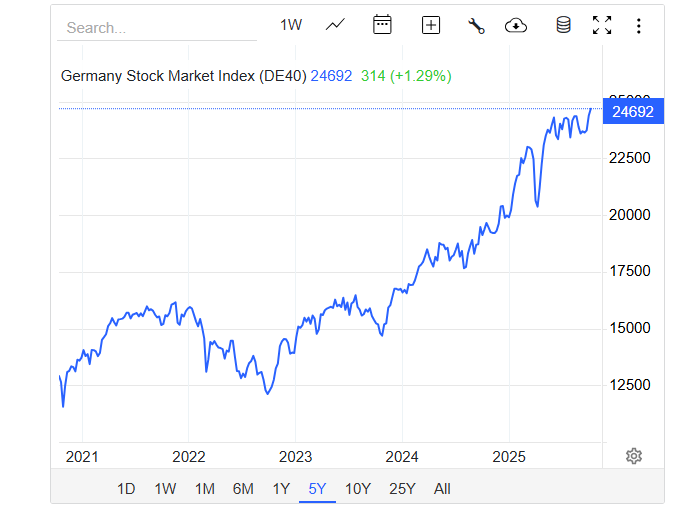
Task: Click the chart type line icon
Action: coord(335,25)
